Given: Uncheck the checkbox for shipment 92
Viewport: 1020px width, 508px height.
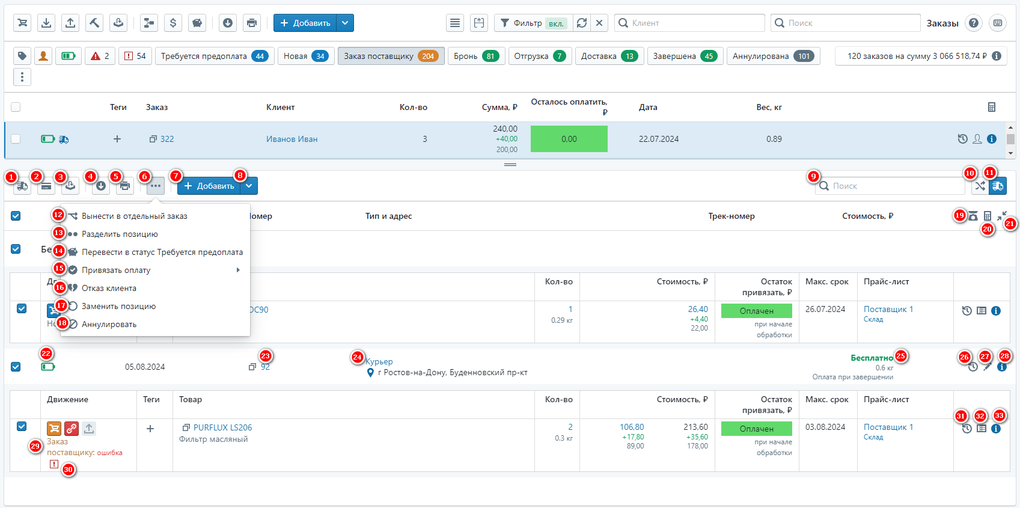Looking at the screenshot, I should pyautogui.click(x=15, y=367).
